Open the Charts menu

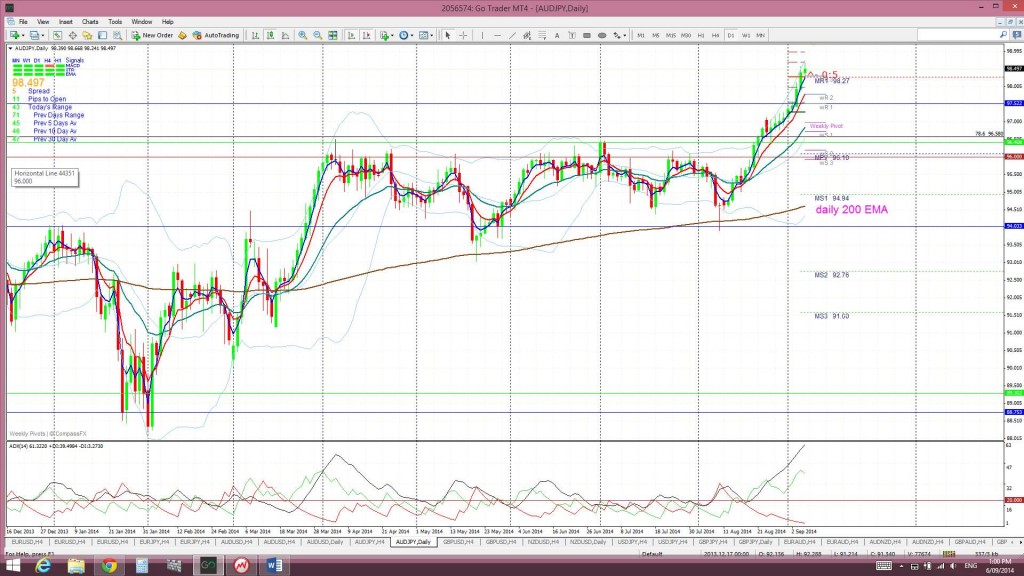(90, 21)
